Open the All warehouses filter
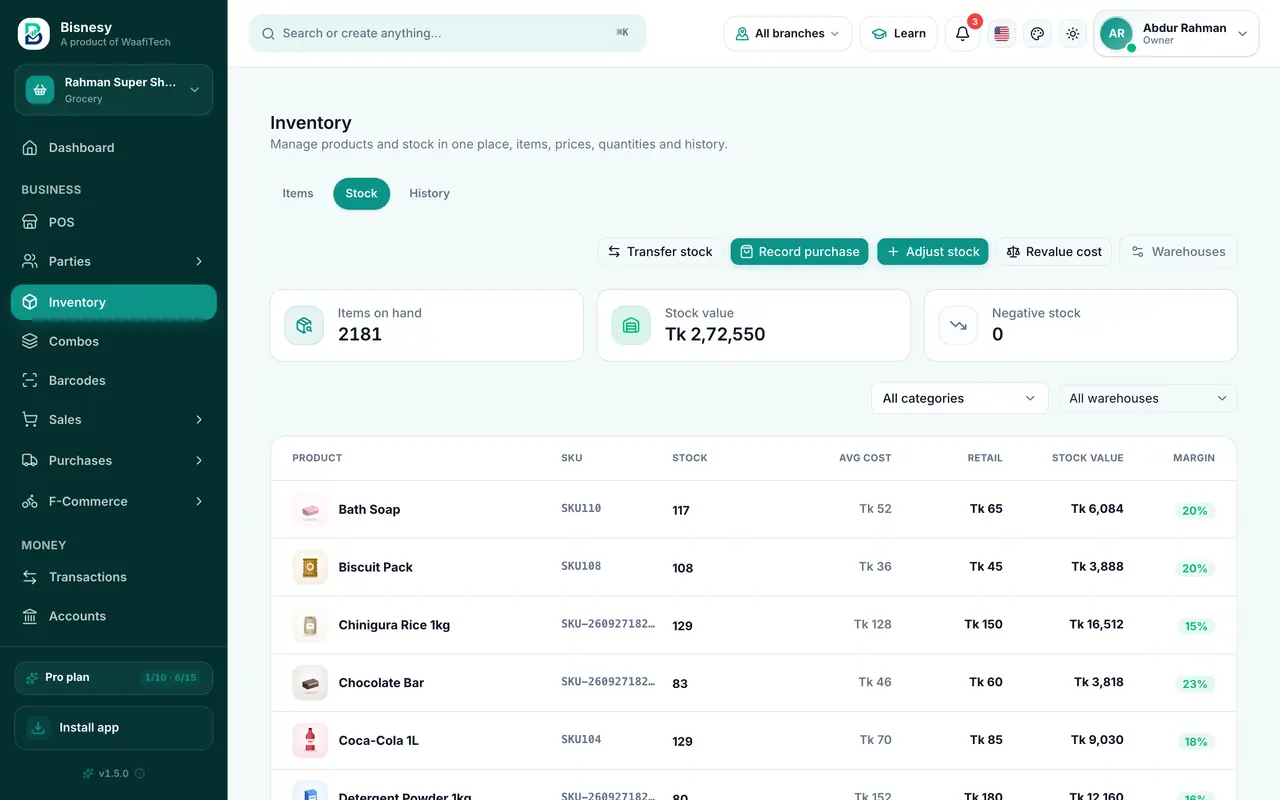 click(1148, 398)
